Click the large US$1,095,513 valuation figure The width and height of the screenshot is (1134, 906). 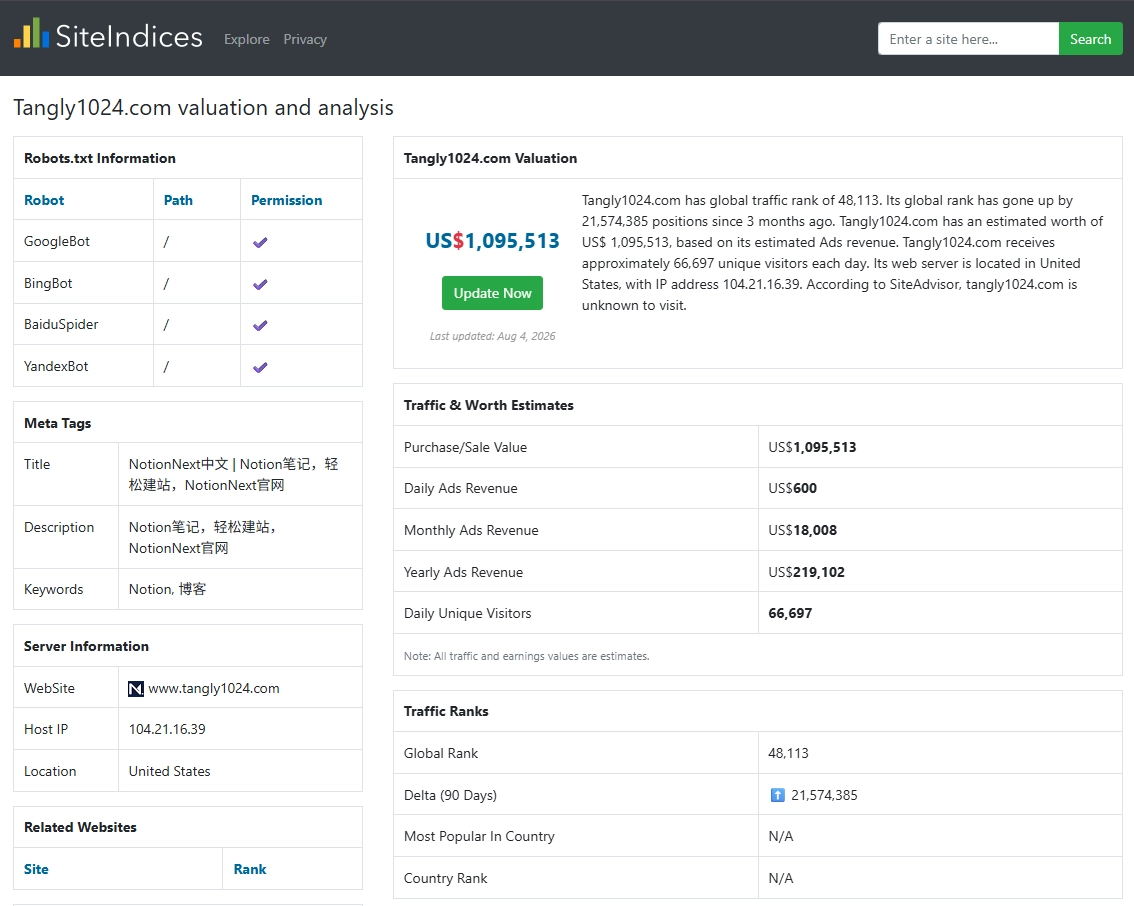click(493, 241)
